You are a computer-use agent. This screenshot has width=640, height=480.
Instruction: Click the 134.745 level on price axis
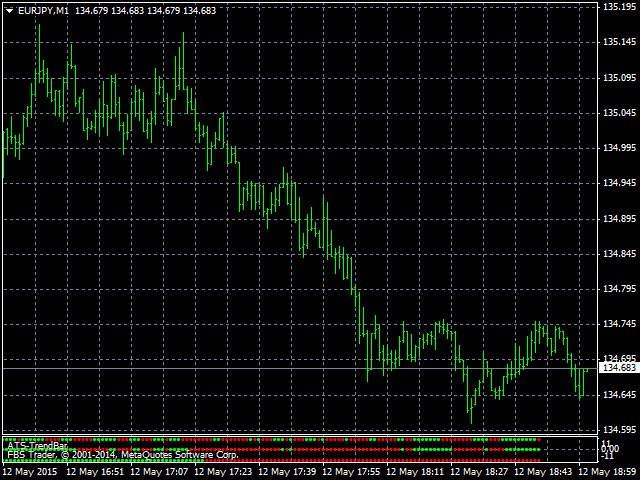click(618, 324)
